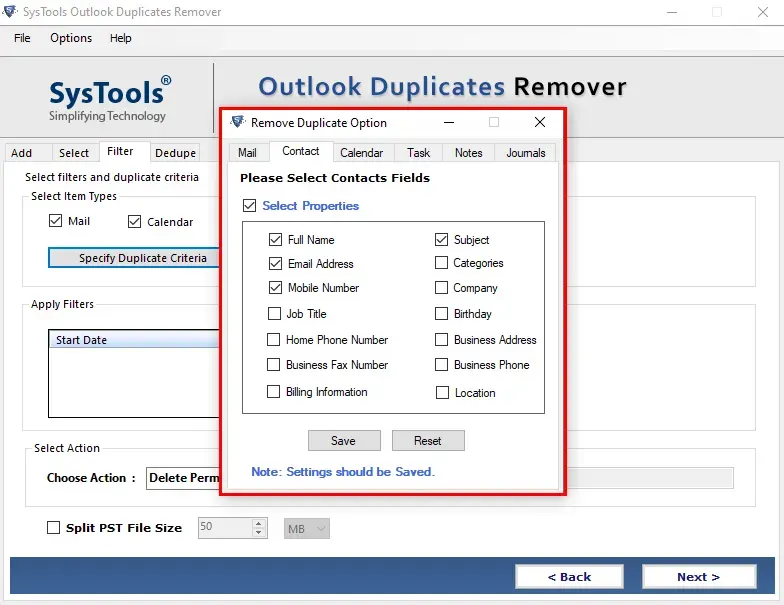Click the Specify Duplicate Criteria button

[x=134, y=258]
